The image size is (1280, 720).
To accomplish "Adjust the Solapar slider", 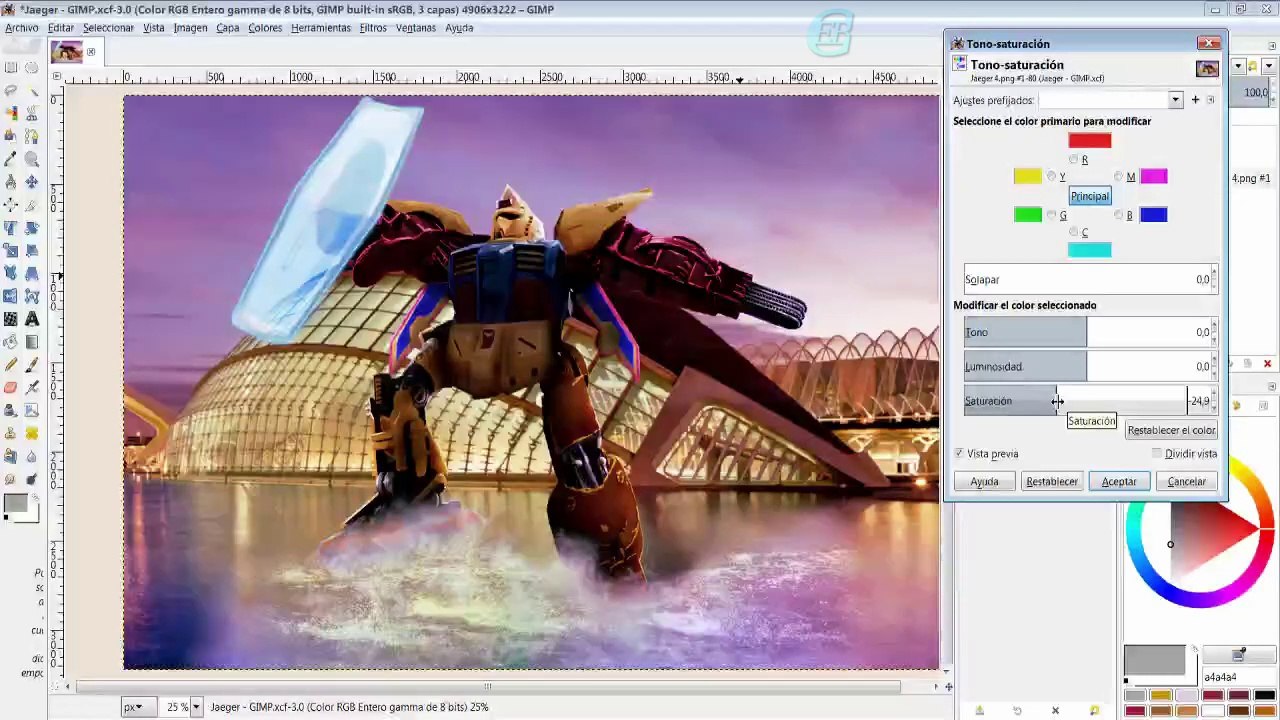I will (x=1090, y=280).
